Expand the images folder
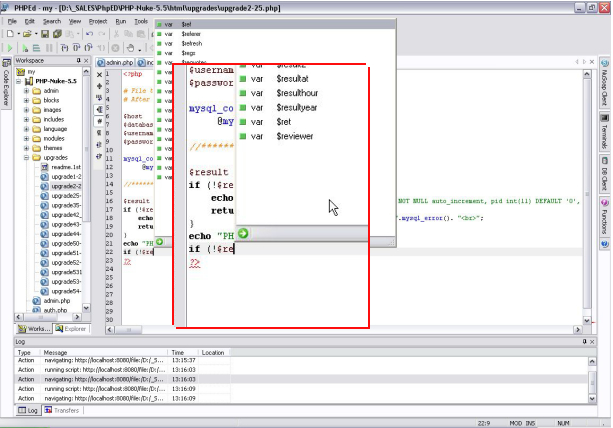 27,110
